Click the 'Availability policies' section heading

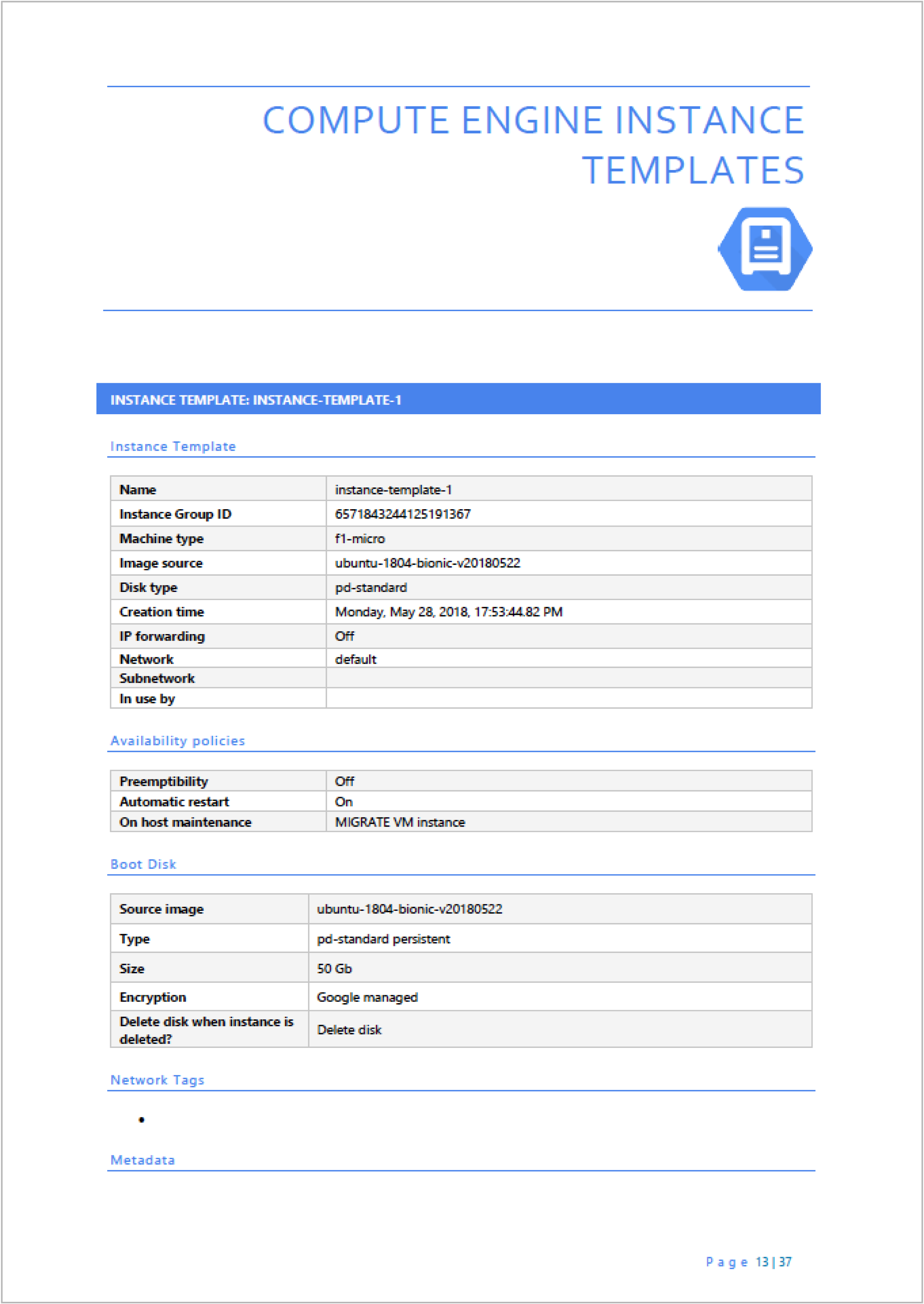(177, 741)
